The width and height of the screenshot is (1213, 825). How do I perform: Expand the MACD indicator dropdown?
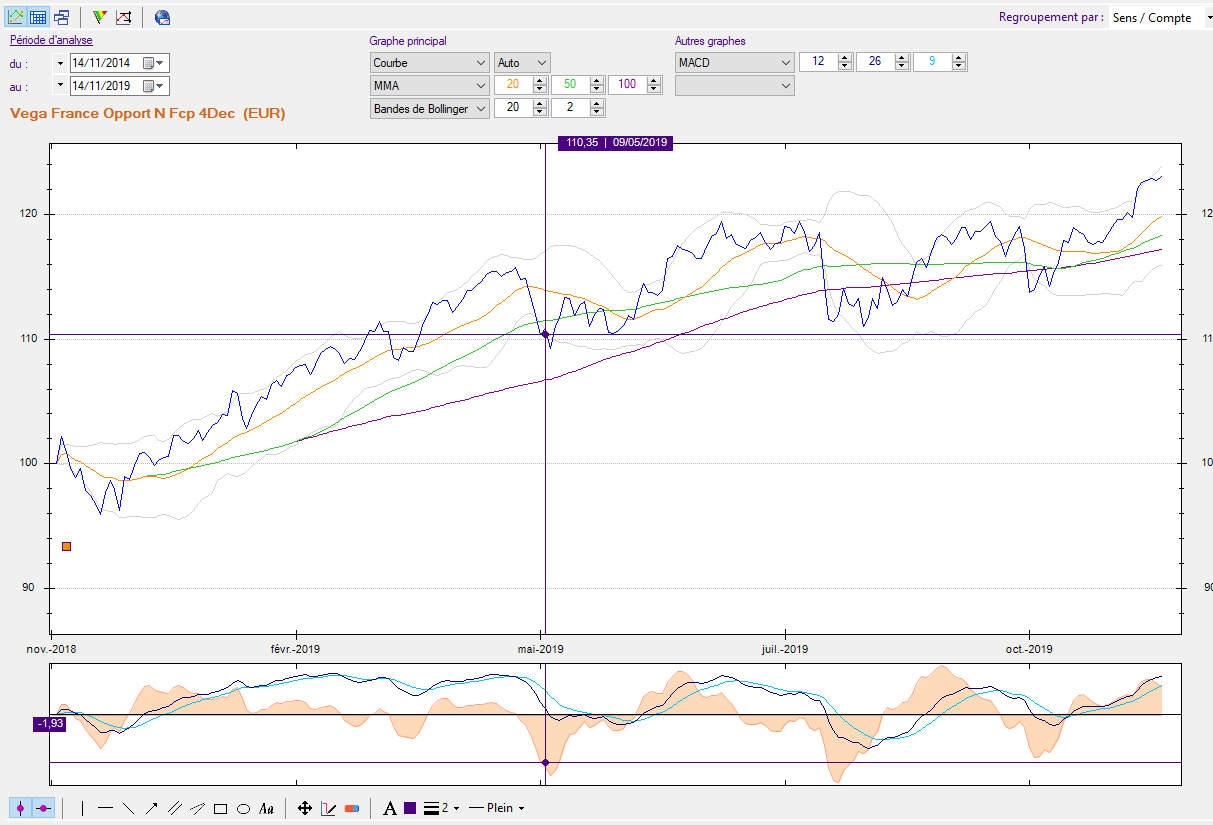pyautogui.click(x=735, y=62)
